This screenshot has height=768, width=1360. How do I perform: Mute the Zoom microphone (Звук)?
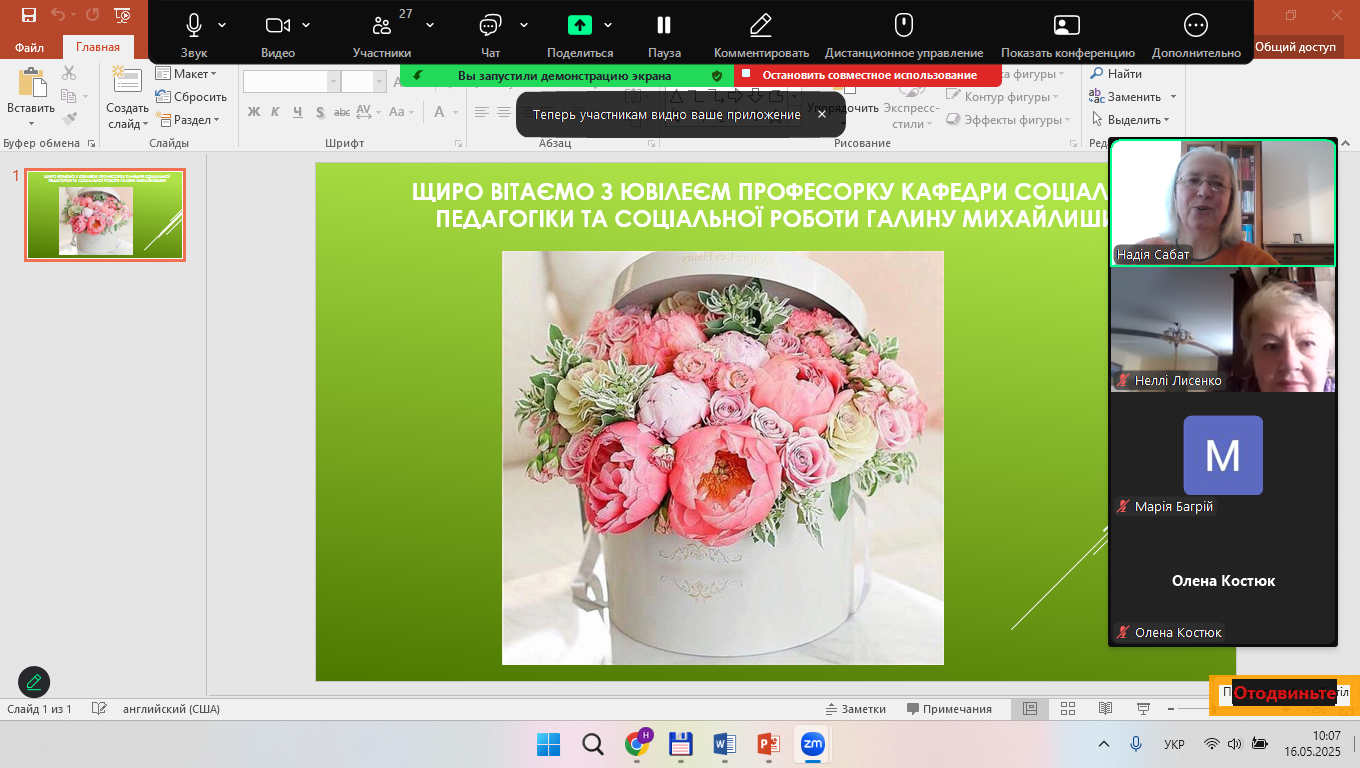(x=194, y=27)
